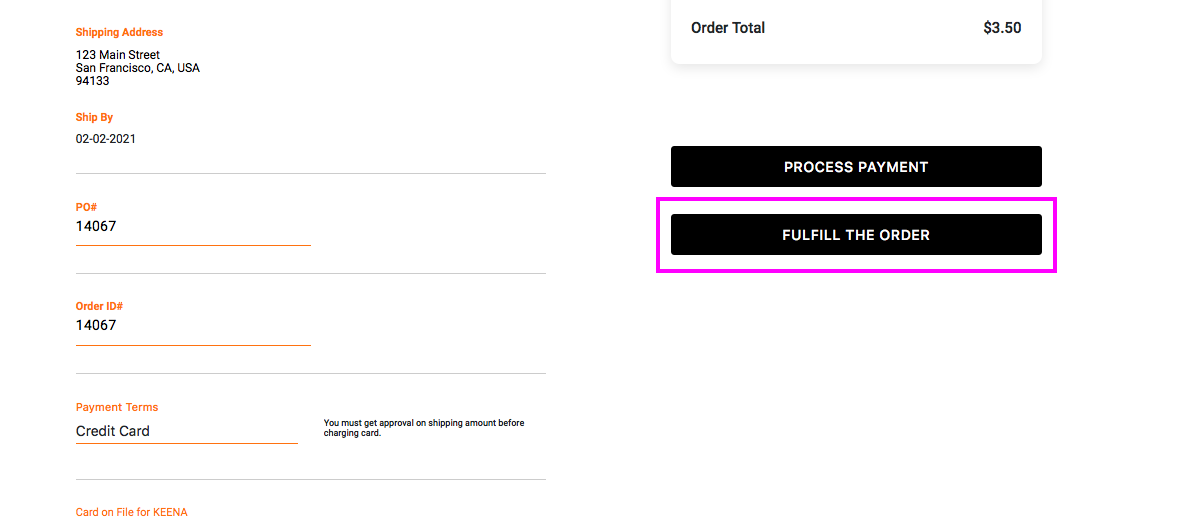Click the shipping approval note text
Image resolution: width=1188 pixels, height=523 pixels.
coord(423,428)
